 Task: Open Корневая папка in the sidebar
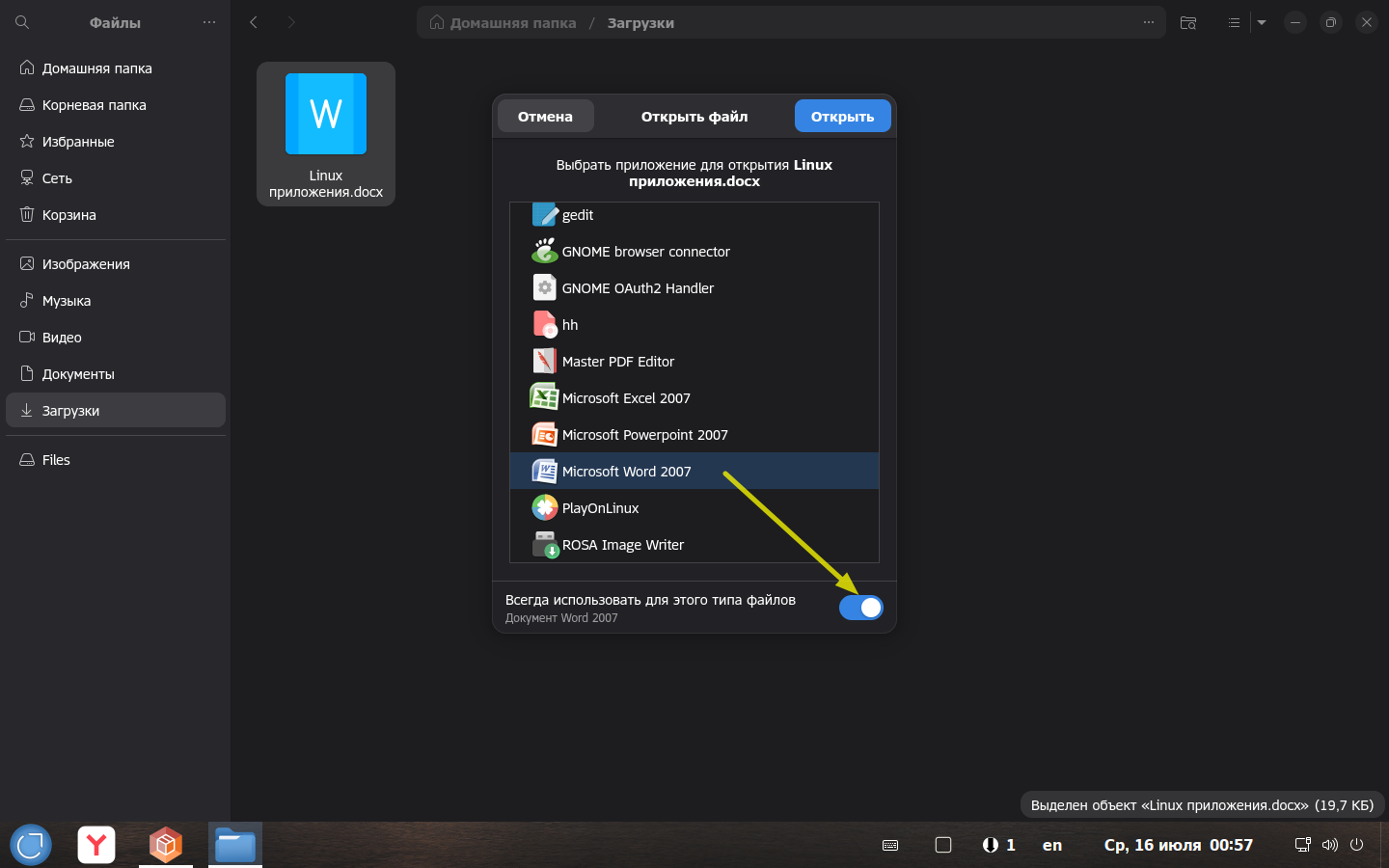coord(116,105)
